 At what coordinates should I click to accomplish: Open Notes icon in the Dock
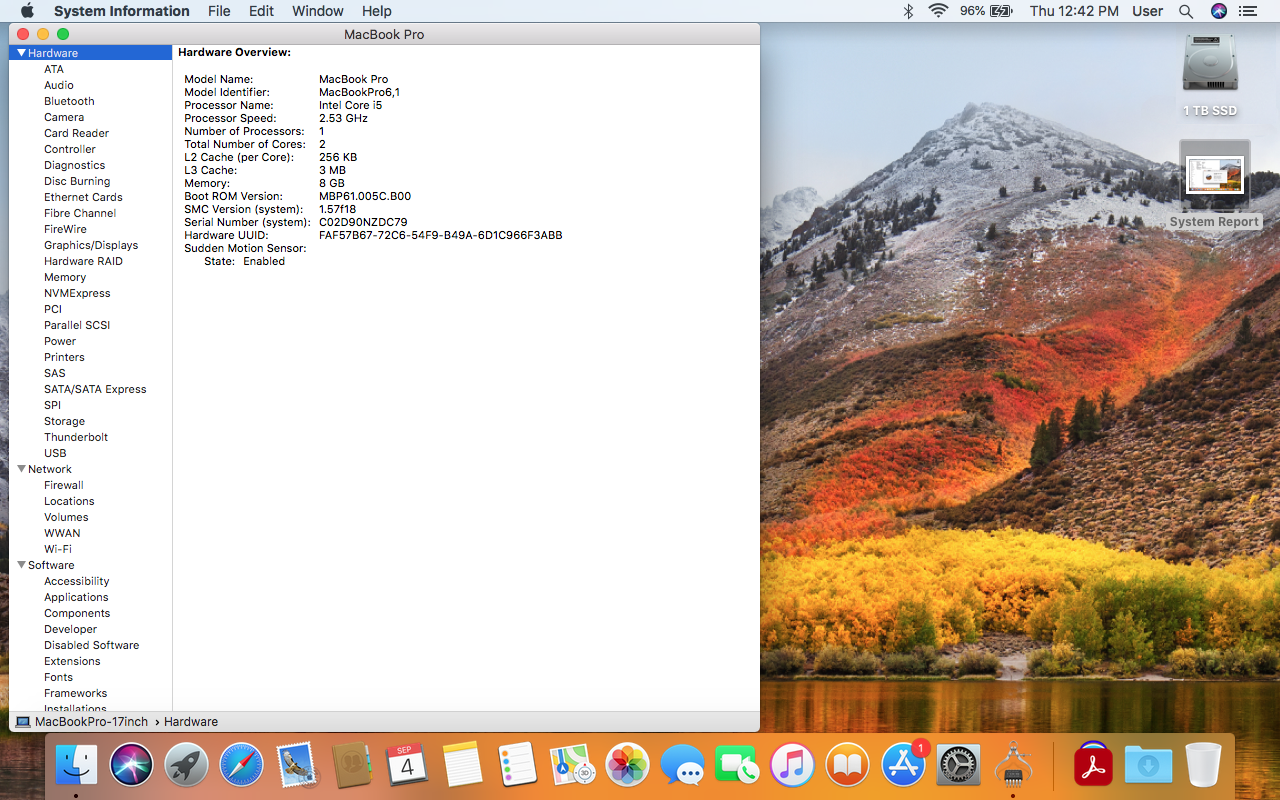(462, 765)
